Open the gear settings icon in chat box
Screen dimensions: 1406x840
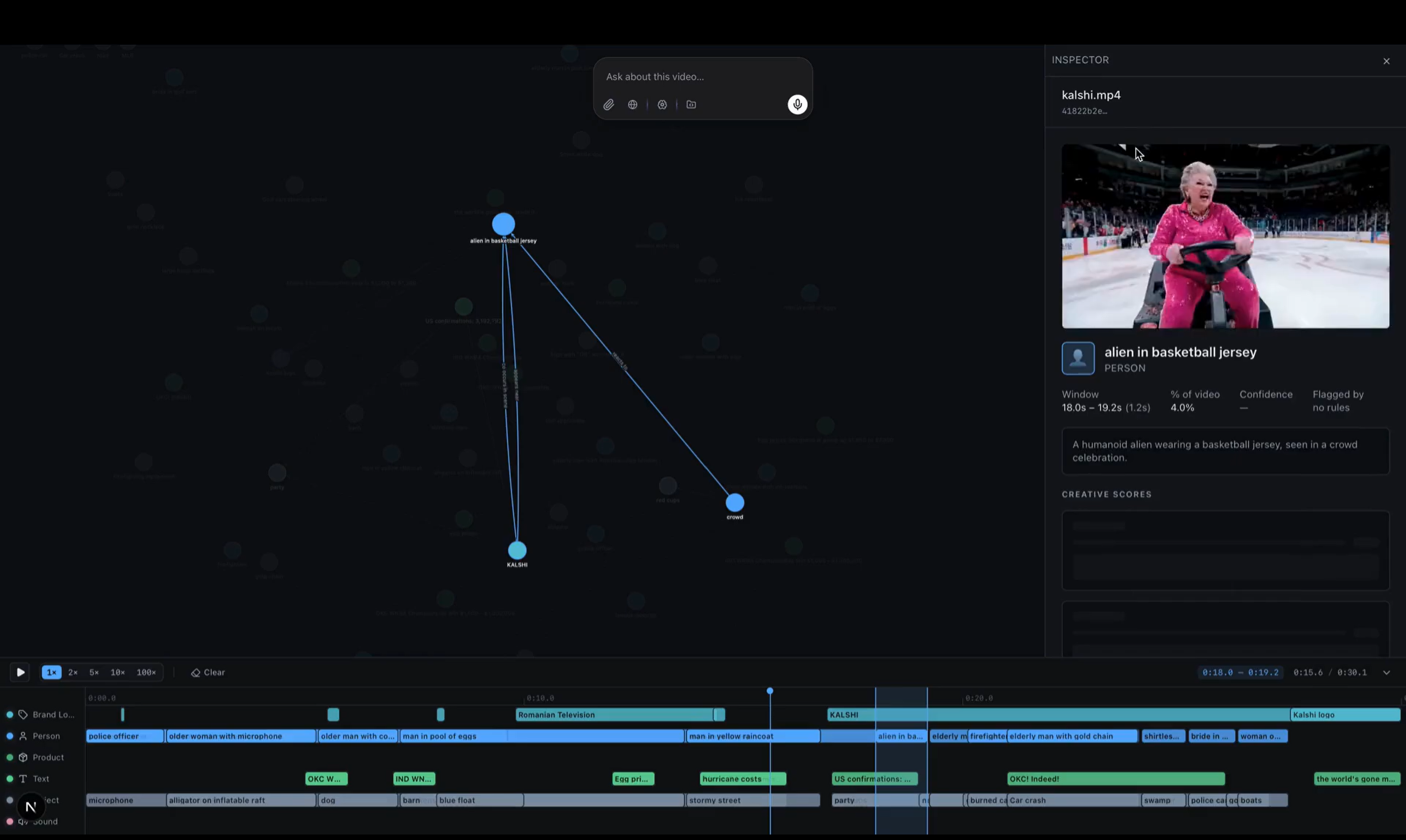[x=662, y=105]
